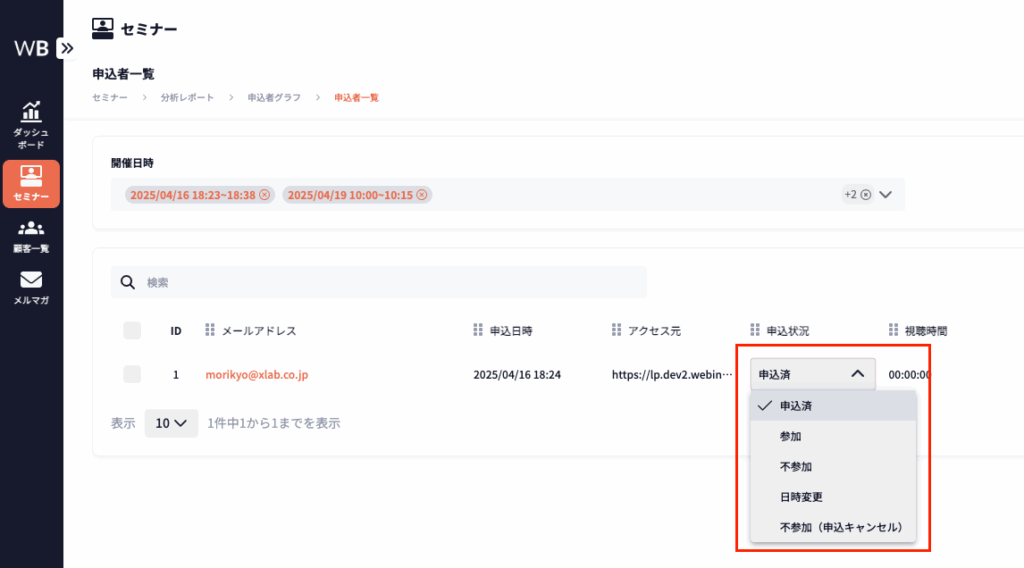This screenshot has height=568, width=1024.
Task: Expand the 開催日時 date selector chevron
Action: tap(885, 195)
